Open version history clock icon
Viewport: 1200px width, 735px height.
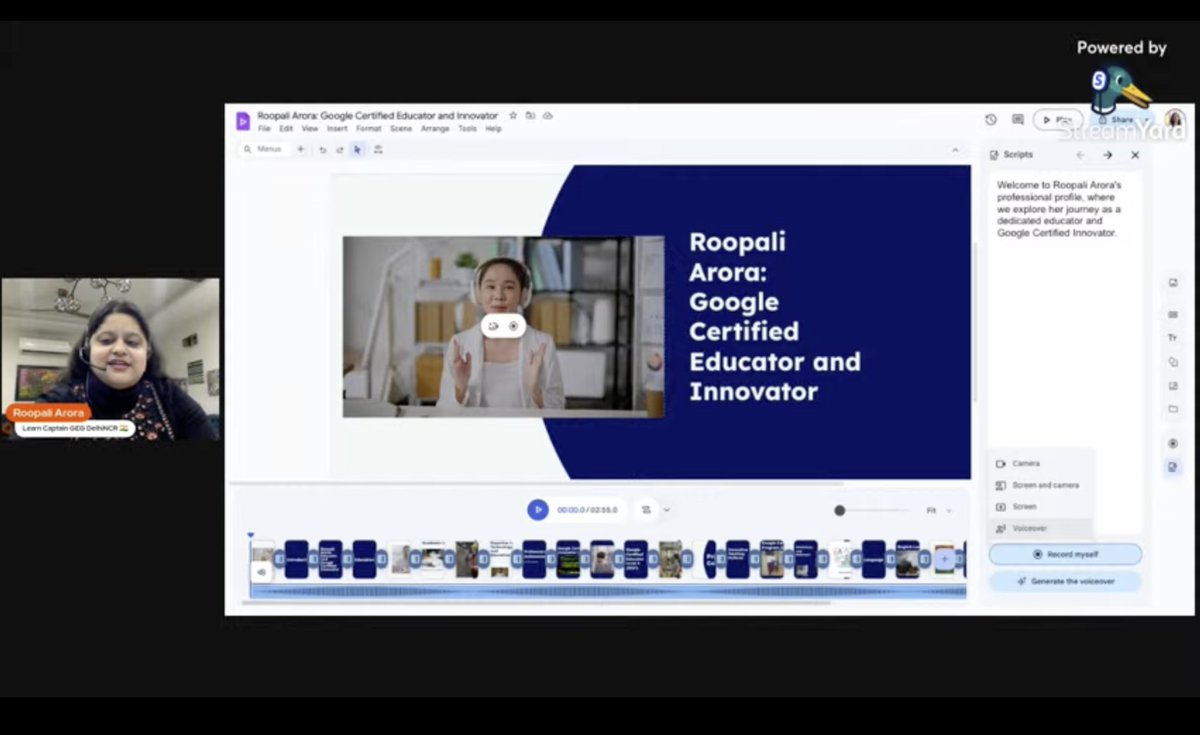tap(991, 119)
